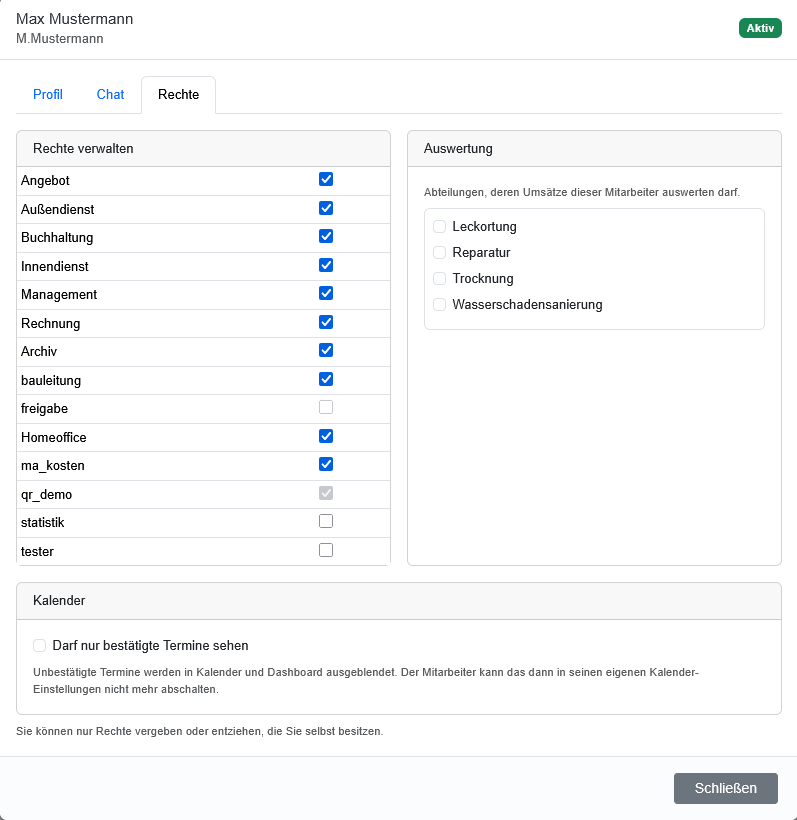Screen dimensions: 797x820
Task: Disable the Homeoffice right
Action: pos(326,436)
